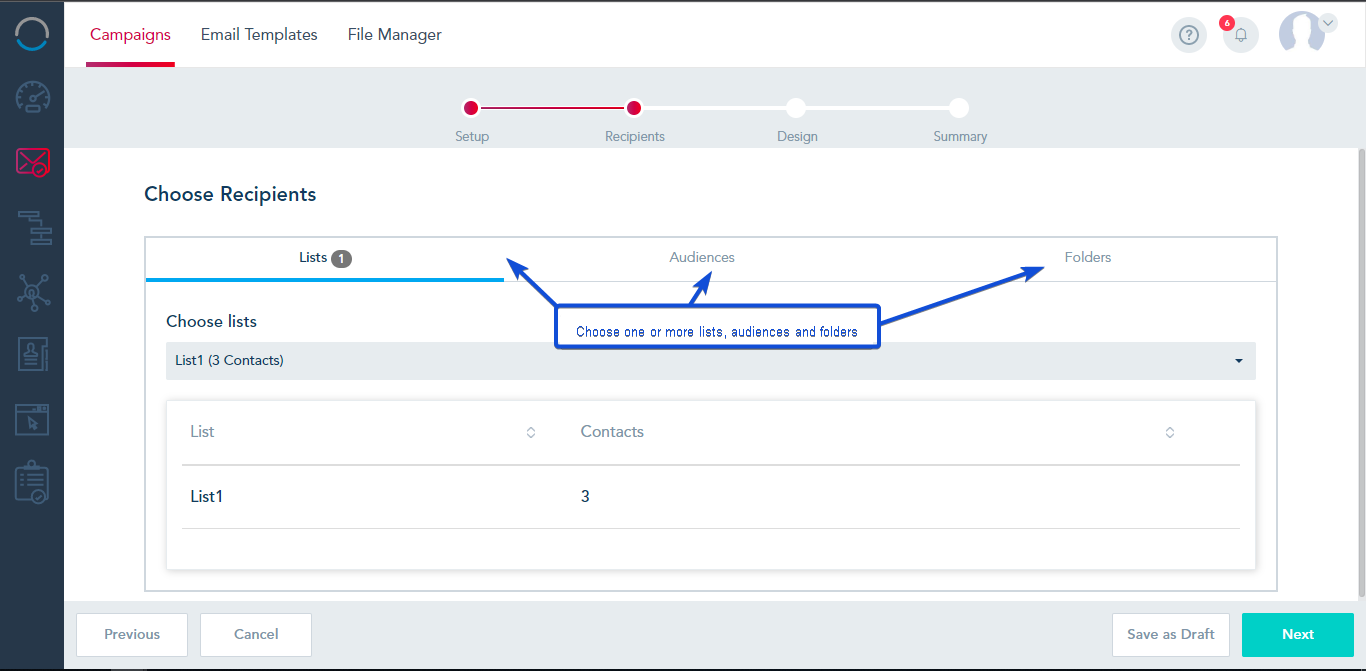Expand the user account chevron menu
Screen dimensions: 1366x671
pyautogui.click(x=1328, y=22)
